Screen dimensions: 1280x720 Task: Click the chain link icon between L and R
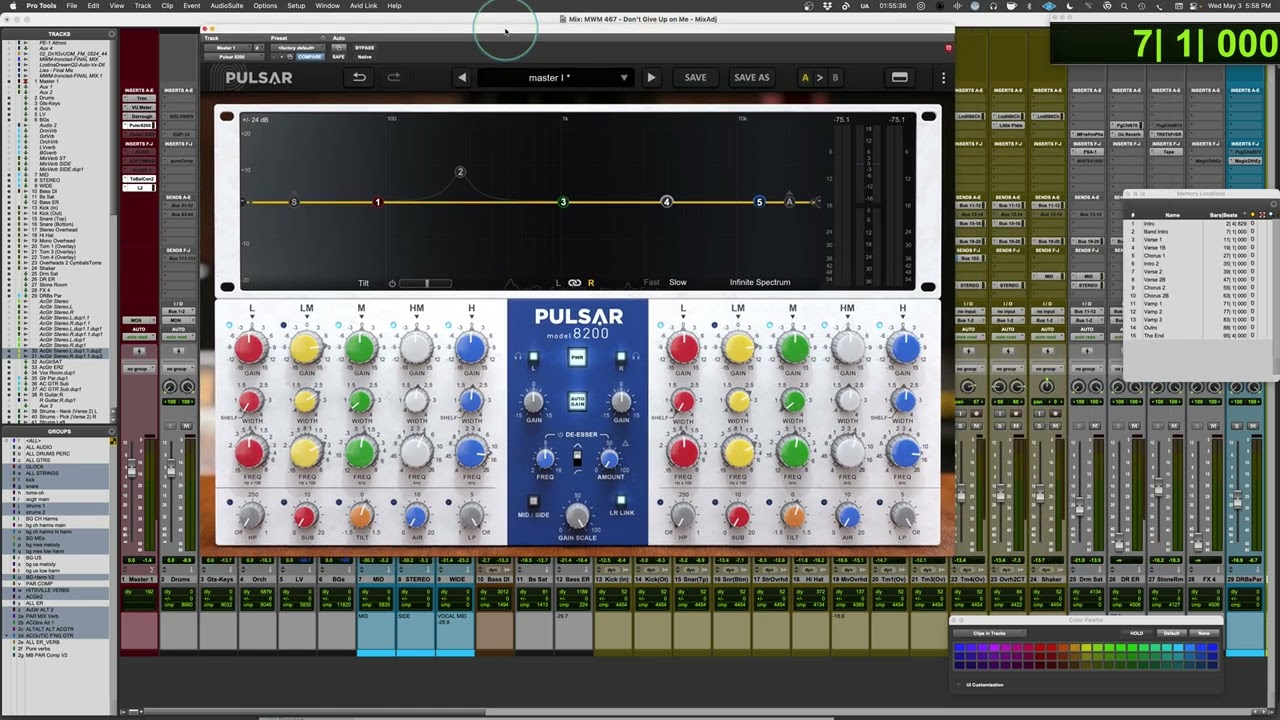574,283
